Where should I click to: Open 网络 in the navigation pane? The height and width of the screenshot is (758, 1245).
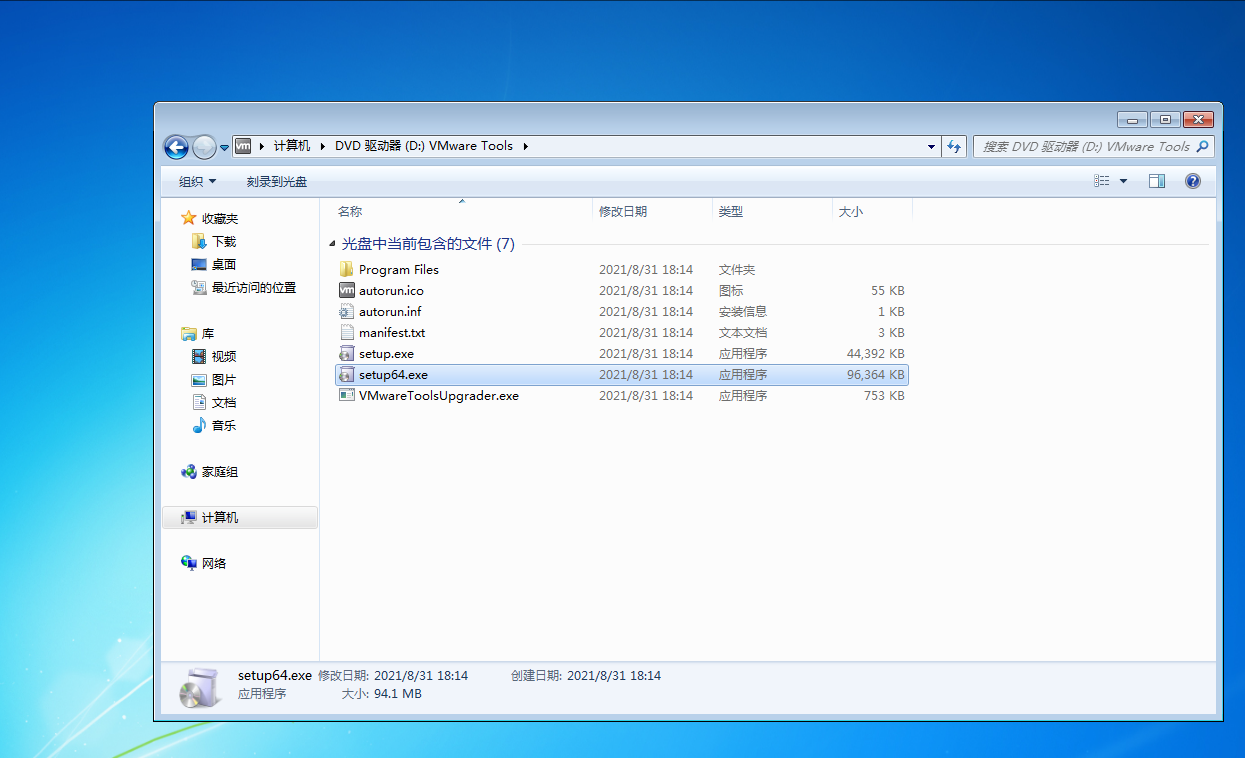[214, 563]
